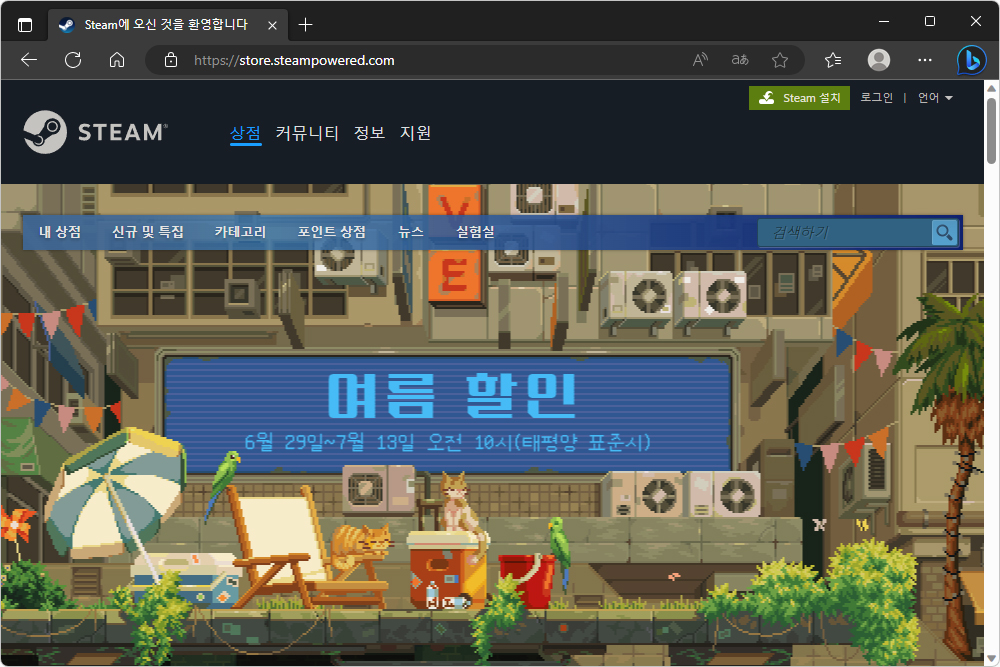This screenshot has width=1000, height=667.
Task: Open the 내 상점 tab
Action: [x=60, y=232]
